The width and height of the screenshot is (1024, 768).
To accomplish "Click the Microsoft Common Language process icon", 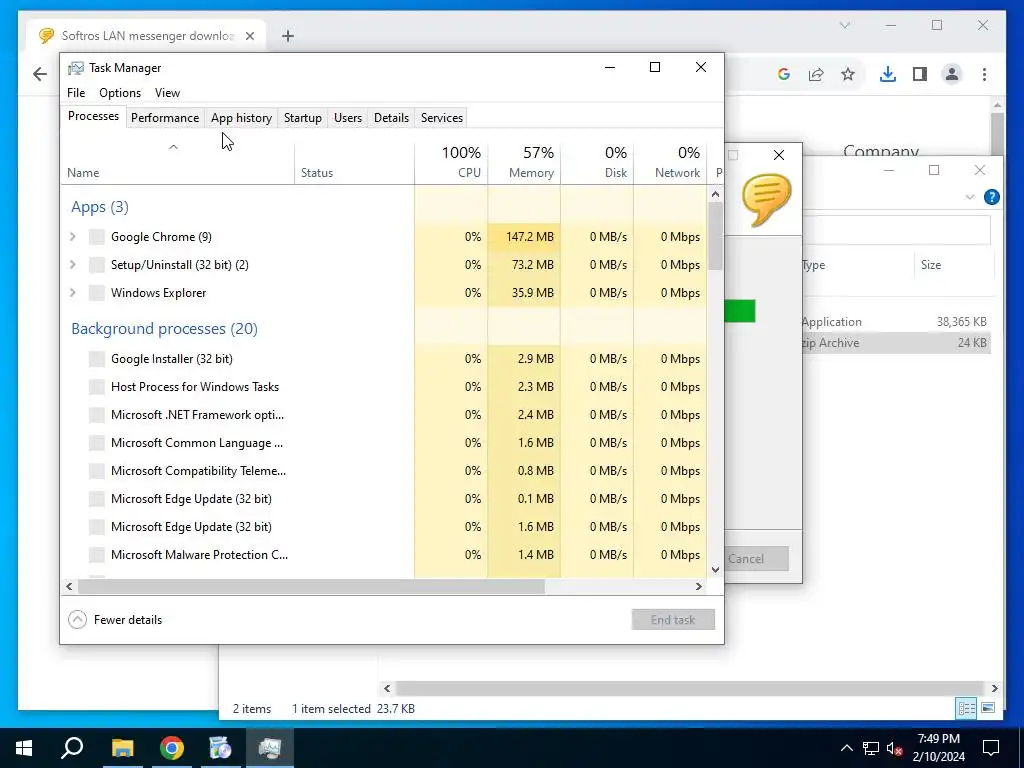I will [x=97, y=443].
